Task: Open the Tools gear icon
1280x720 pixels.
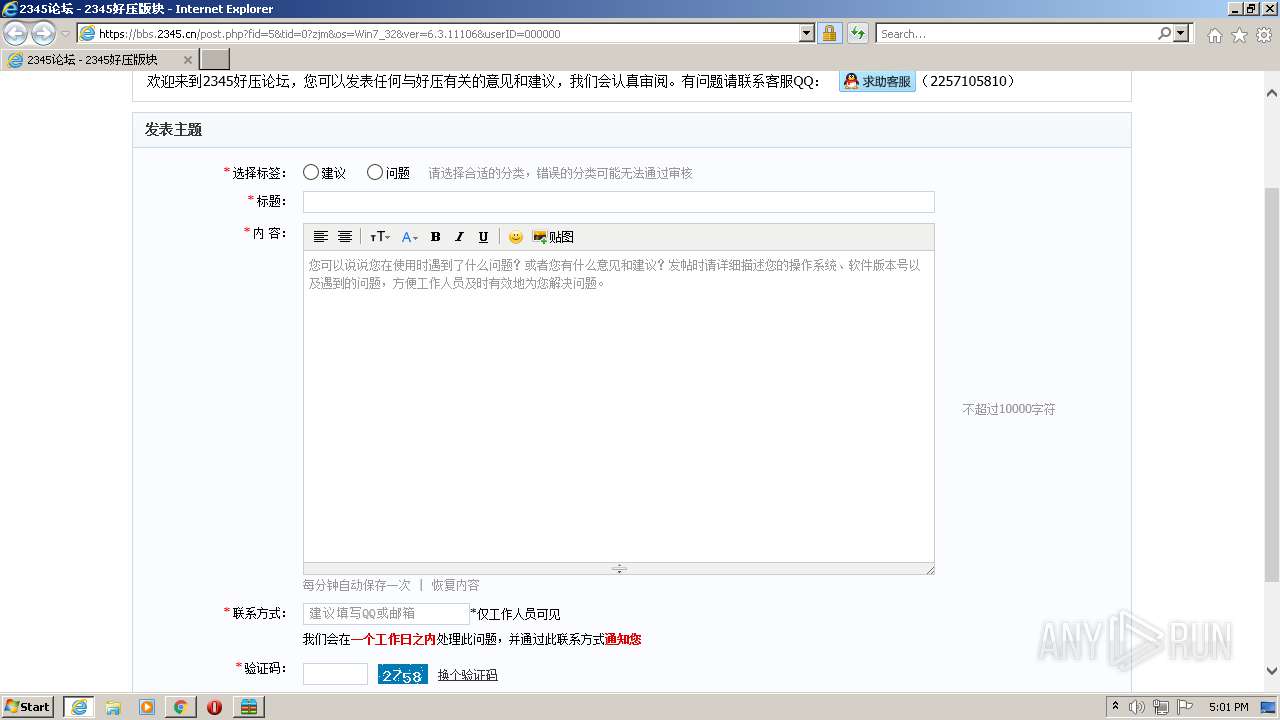Action: coord(1264,35)
